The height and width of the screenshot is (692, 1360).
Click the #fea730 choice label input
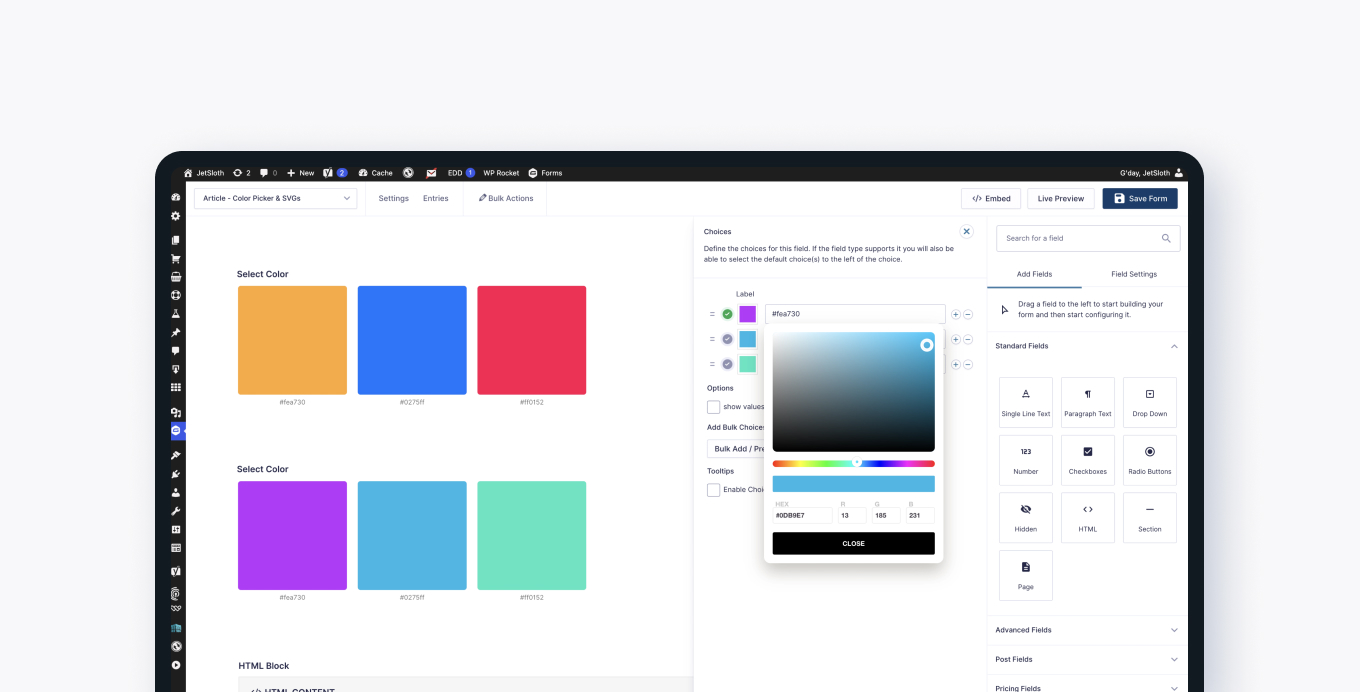[x=855, y=314]
